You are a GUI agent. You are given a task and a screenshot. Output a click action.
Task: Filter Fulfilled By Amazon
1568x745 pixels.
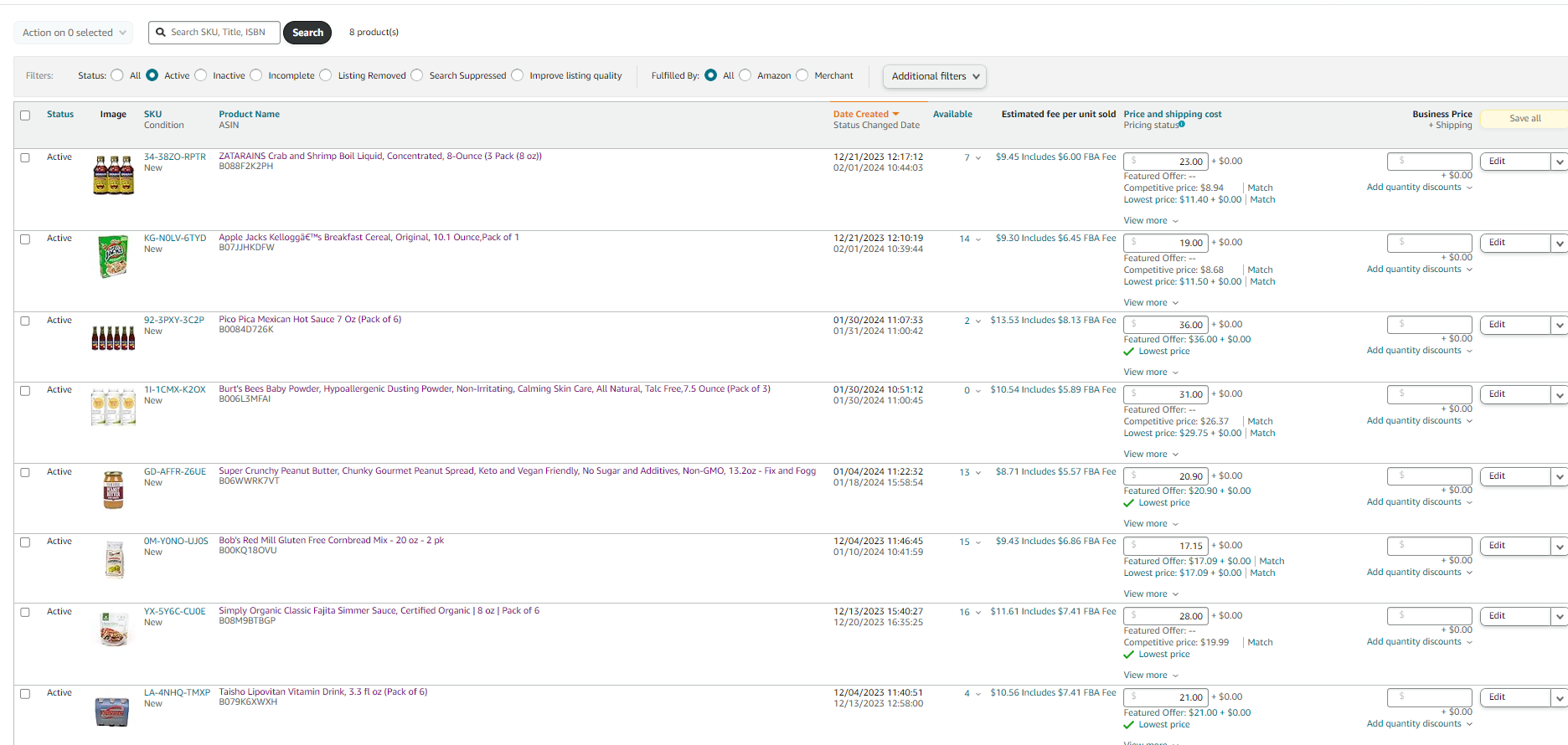745,75
